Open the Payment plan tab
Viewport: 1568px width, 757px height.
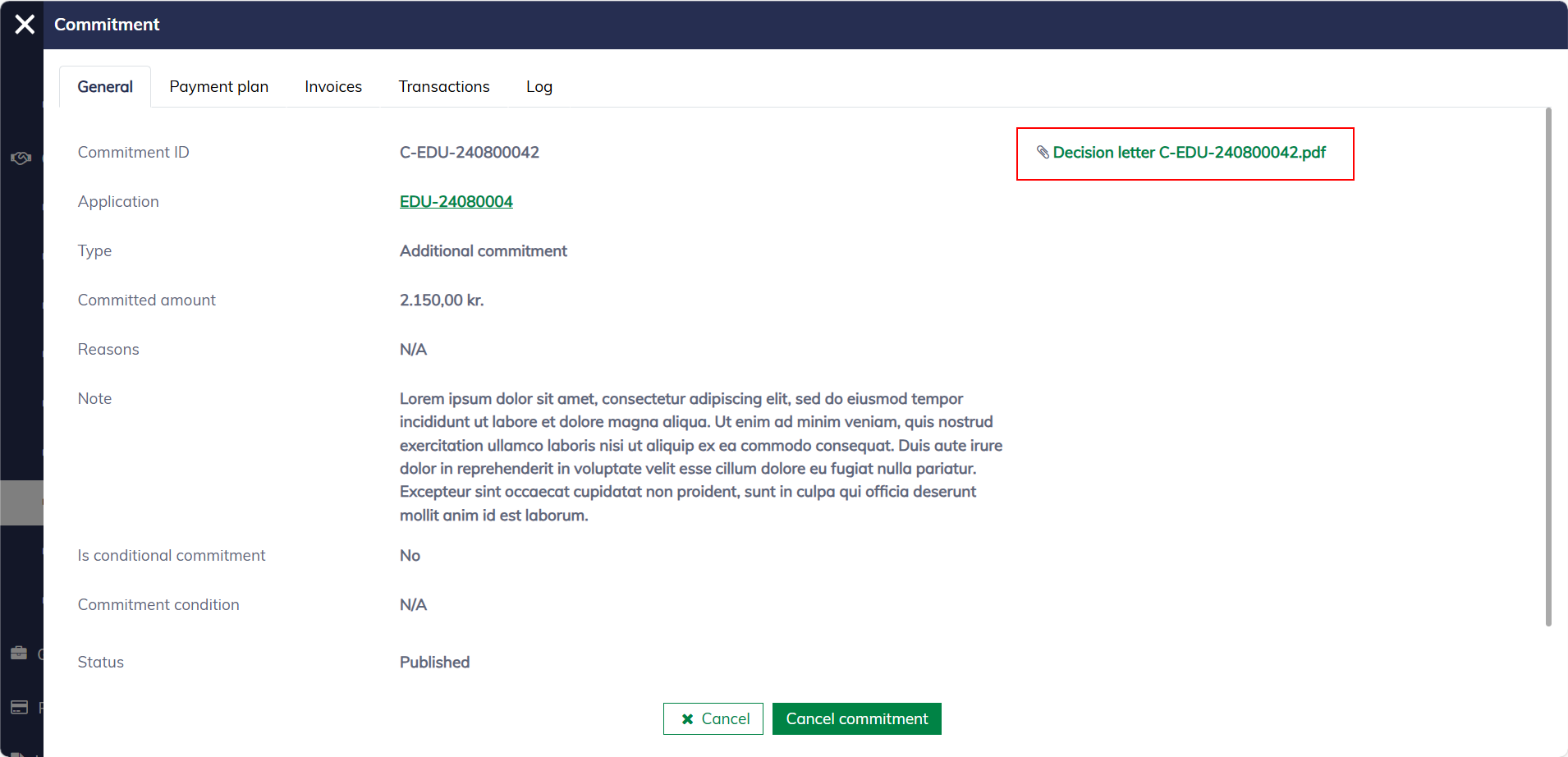click(218, 87)
